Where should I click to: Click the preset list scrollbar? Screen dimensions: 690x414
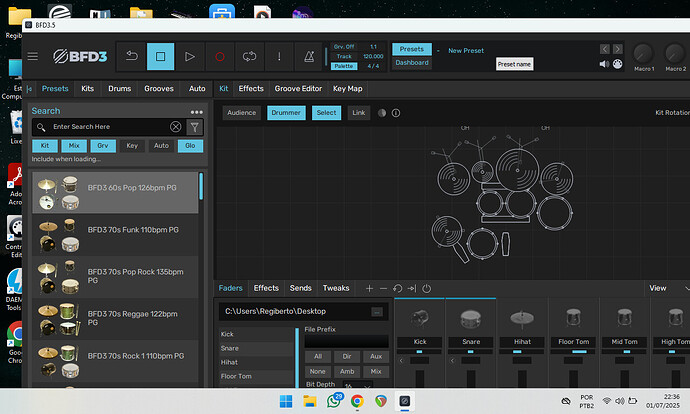coord(201,186)
